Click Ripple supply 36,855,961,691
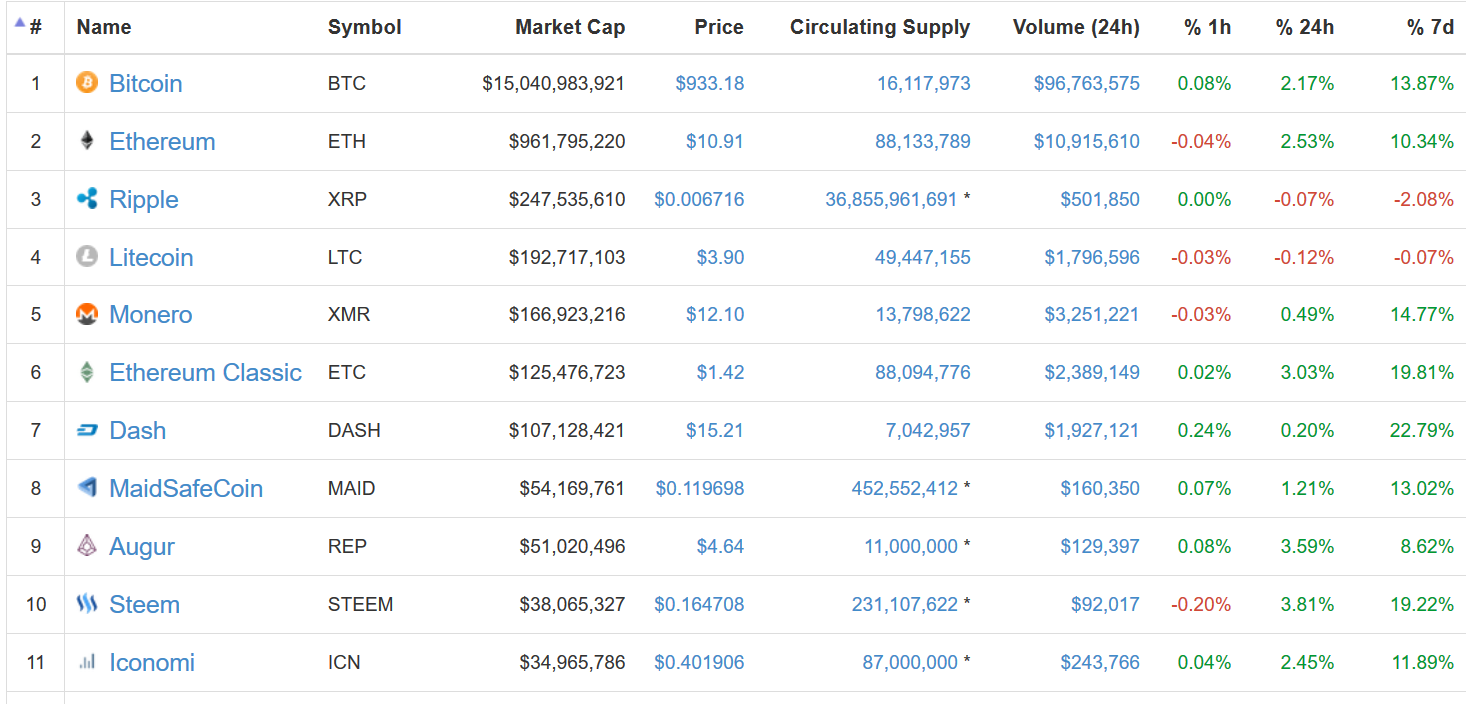 (x=891, y=199)
